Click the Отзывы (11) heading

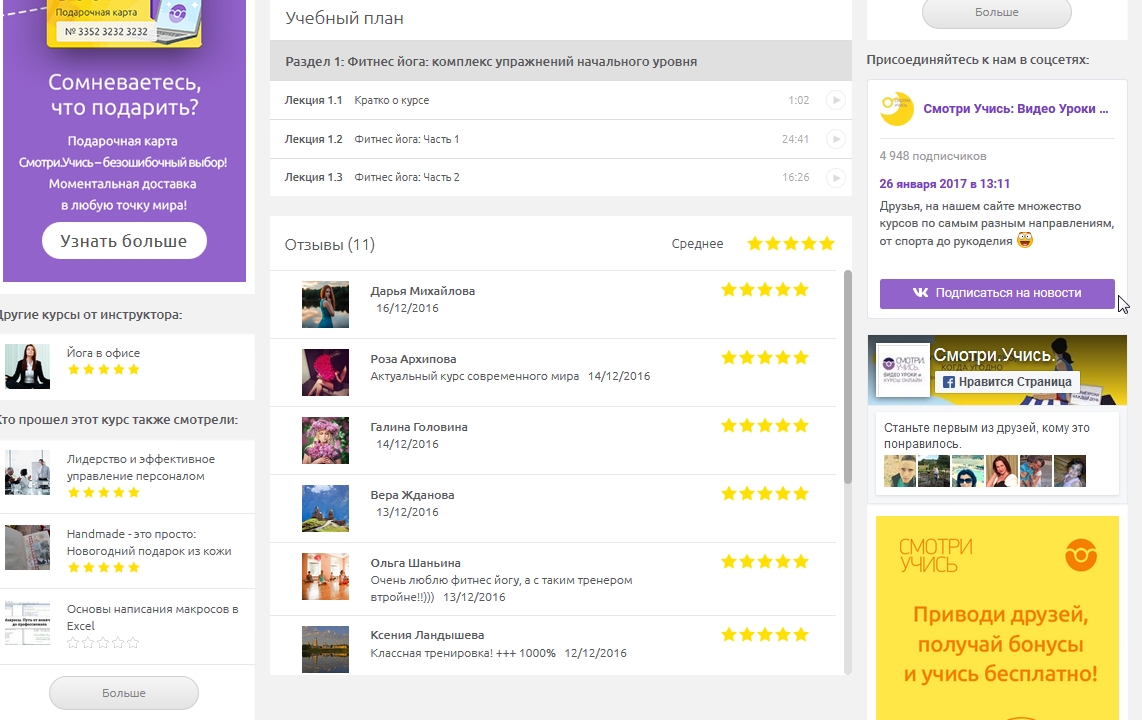click(x=329, y=245)
